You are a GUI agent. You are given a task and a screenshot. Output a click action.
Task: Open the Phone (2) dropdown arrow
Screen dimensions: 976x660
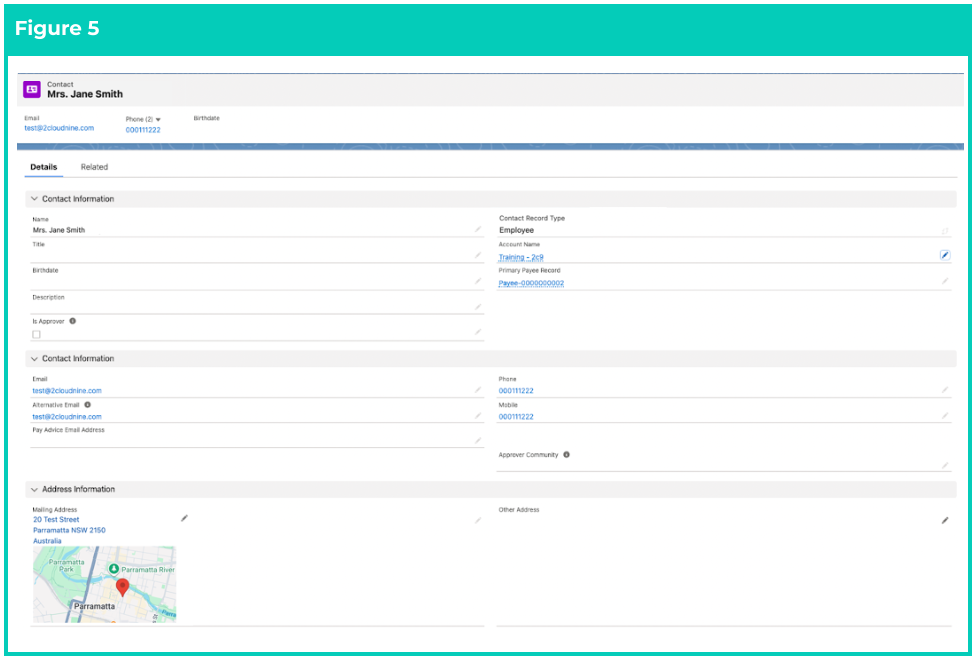(x=158, y=120)
